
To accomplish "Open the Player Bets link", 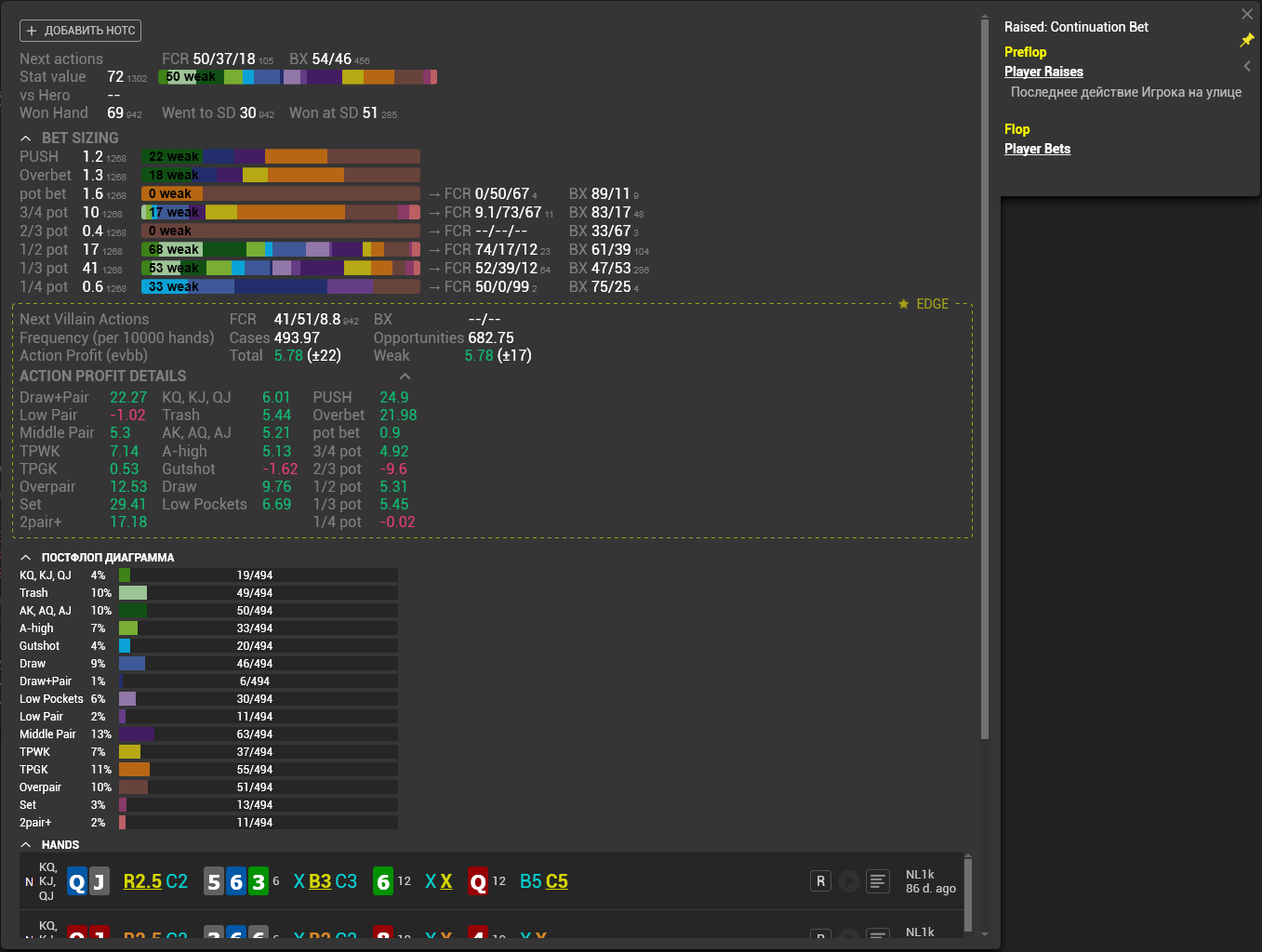I will [1037, 149].
